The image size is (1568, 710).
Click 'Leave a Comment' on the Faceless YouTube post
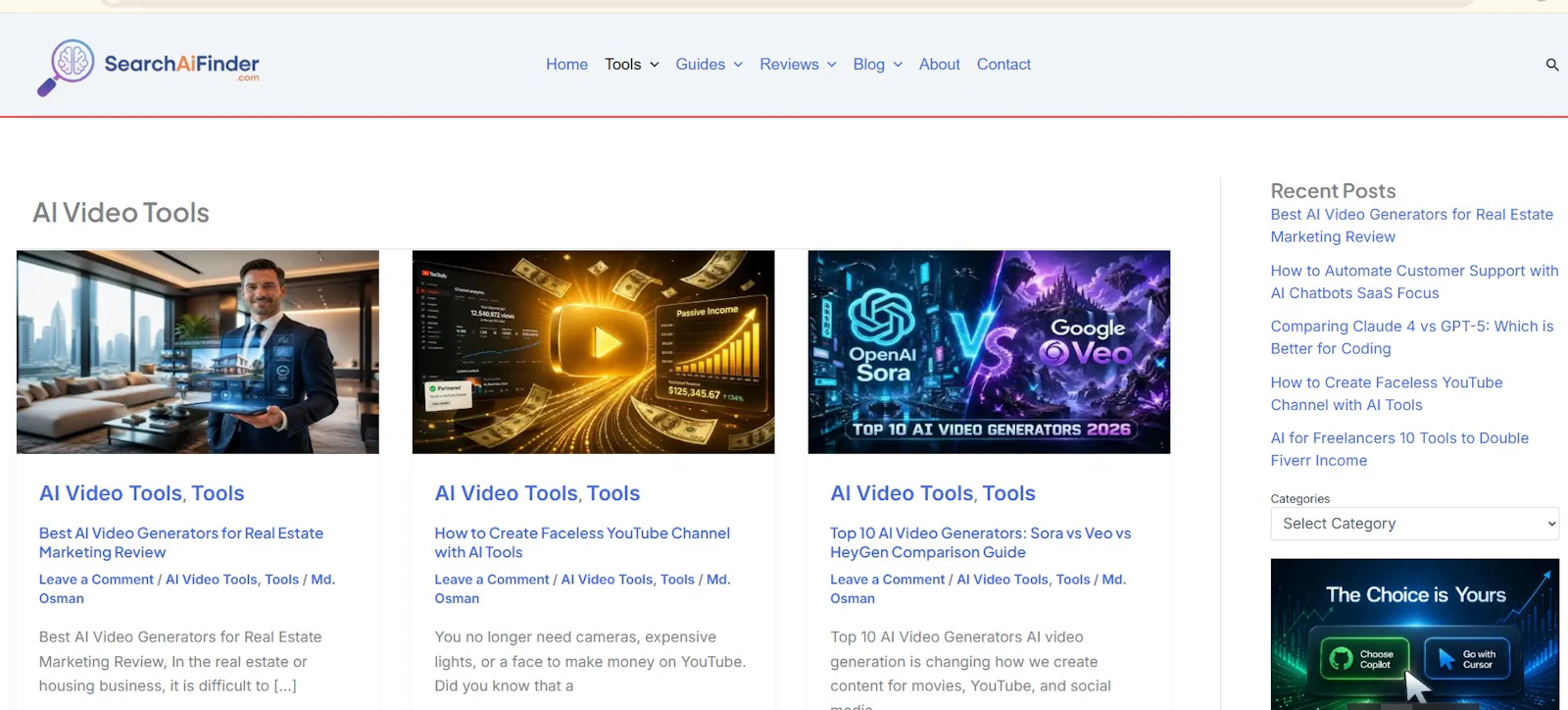coord(492,580)
